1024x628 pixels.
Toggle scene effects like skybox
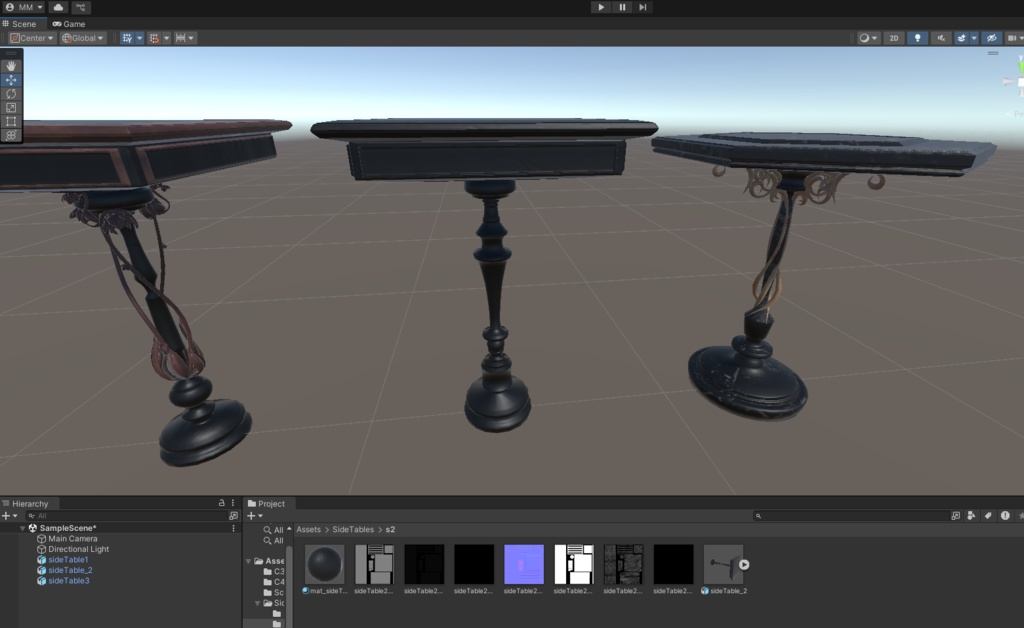[x=961, y=38]
